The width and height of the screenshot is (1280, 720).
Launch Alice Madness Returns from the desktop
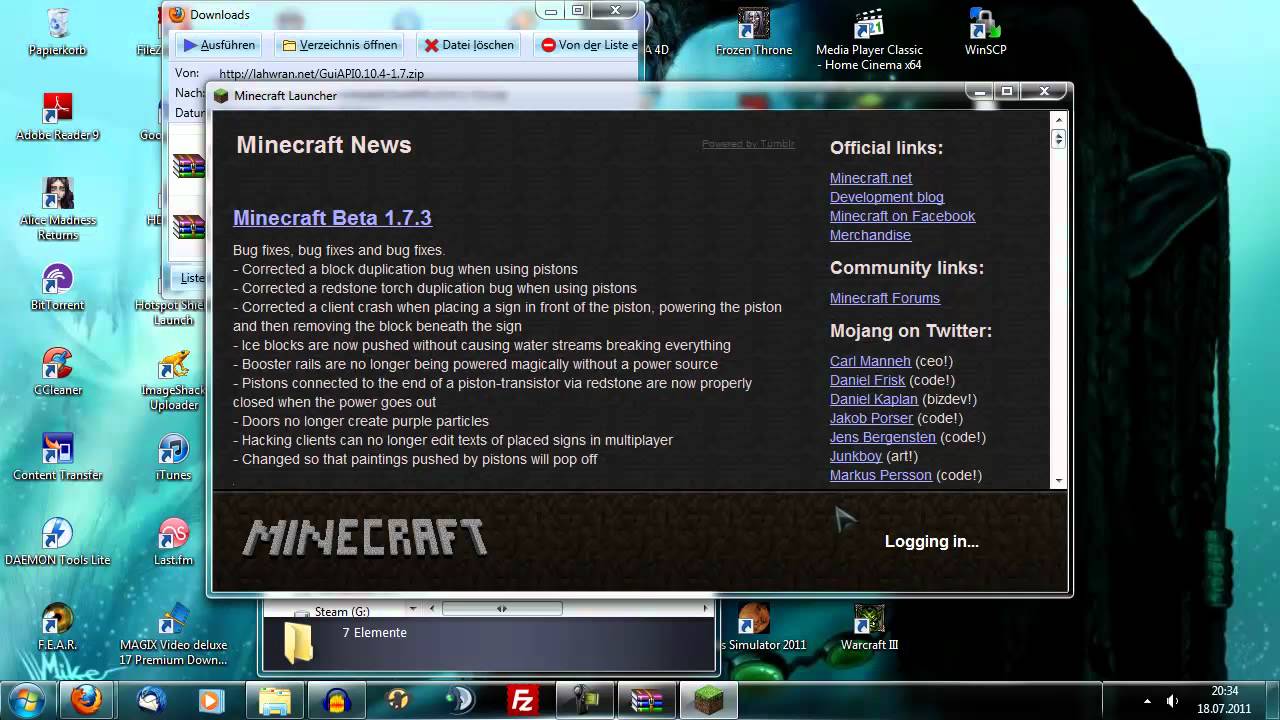pos(58,209)
